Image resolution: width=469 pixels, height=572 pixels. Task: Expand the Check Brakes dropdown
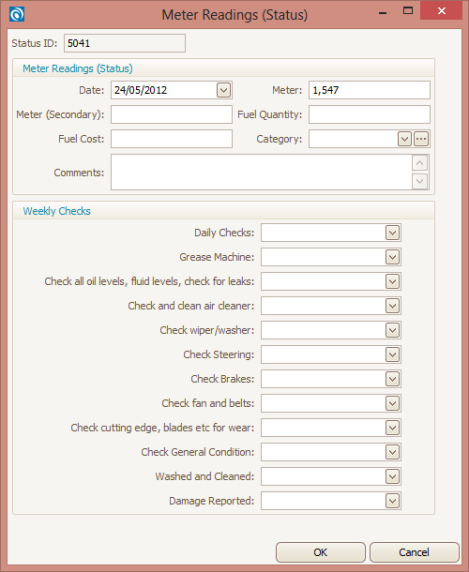tap(392, 379)
